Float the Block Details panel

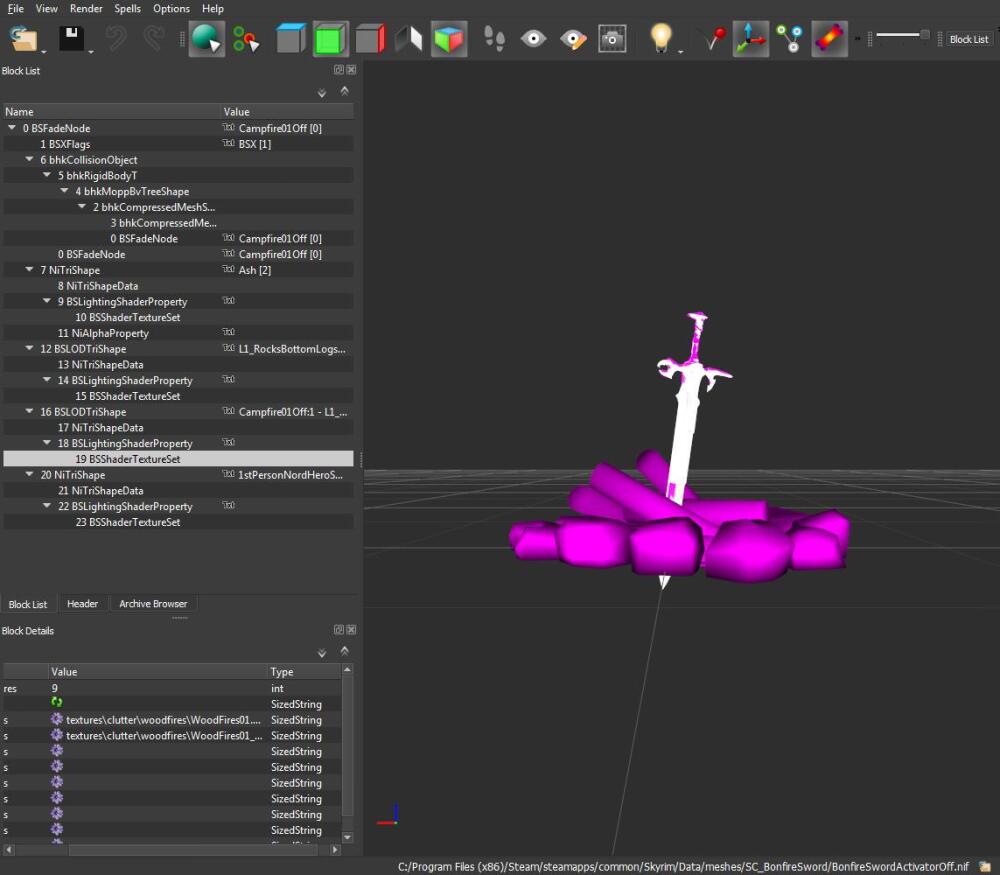[x=339, y=629]
